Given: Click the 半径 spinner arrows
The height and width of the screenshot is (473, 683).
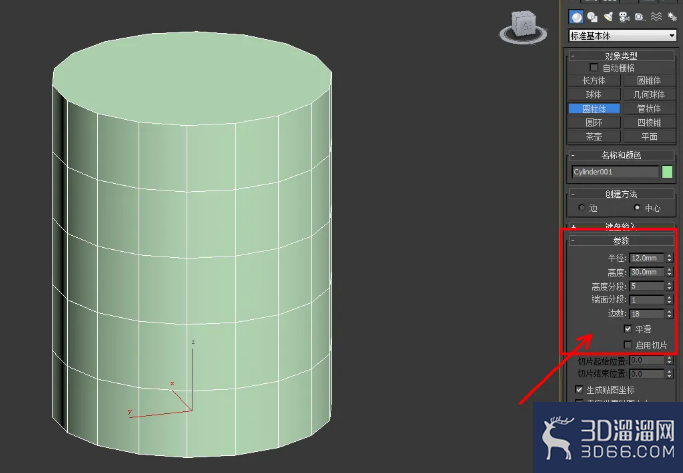Looking at the screenshot, I should pos(669,258).
